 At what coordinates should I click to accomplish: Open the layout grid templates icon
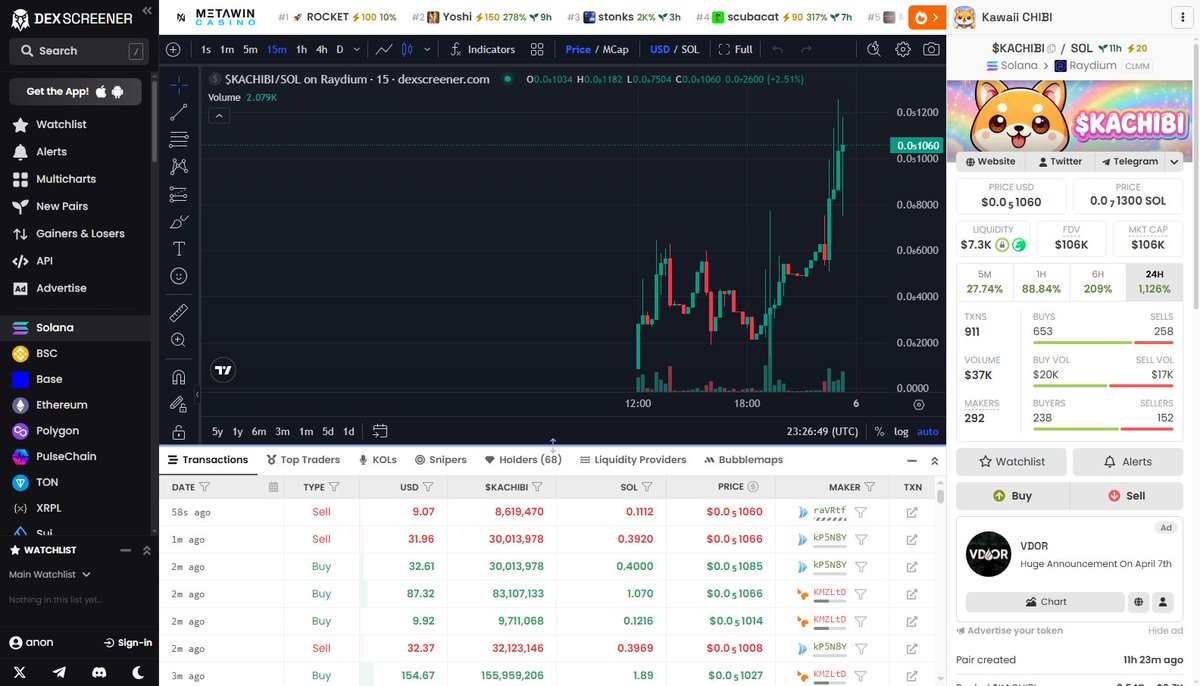[x=537, y=49]
